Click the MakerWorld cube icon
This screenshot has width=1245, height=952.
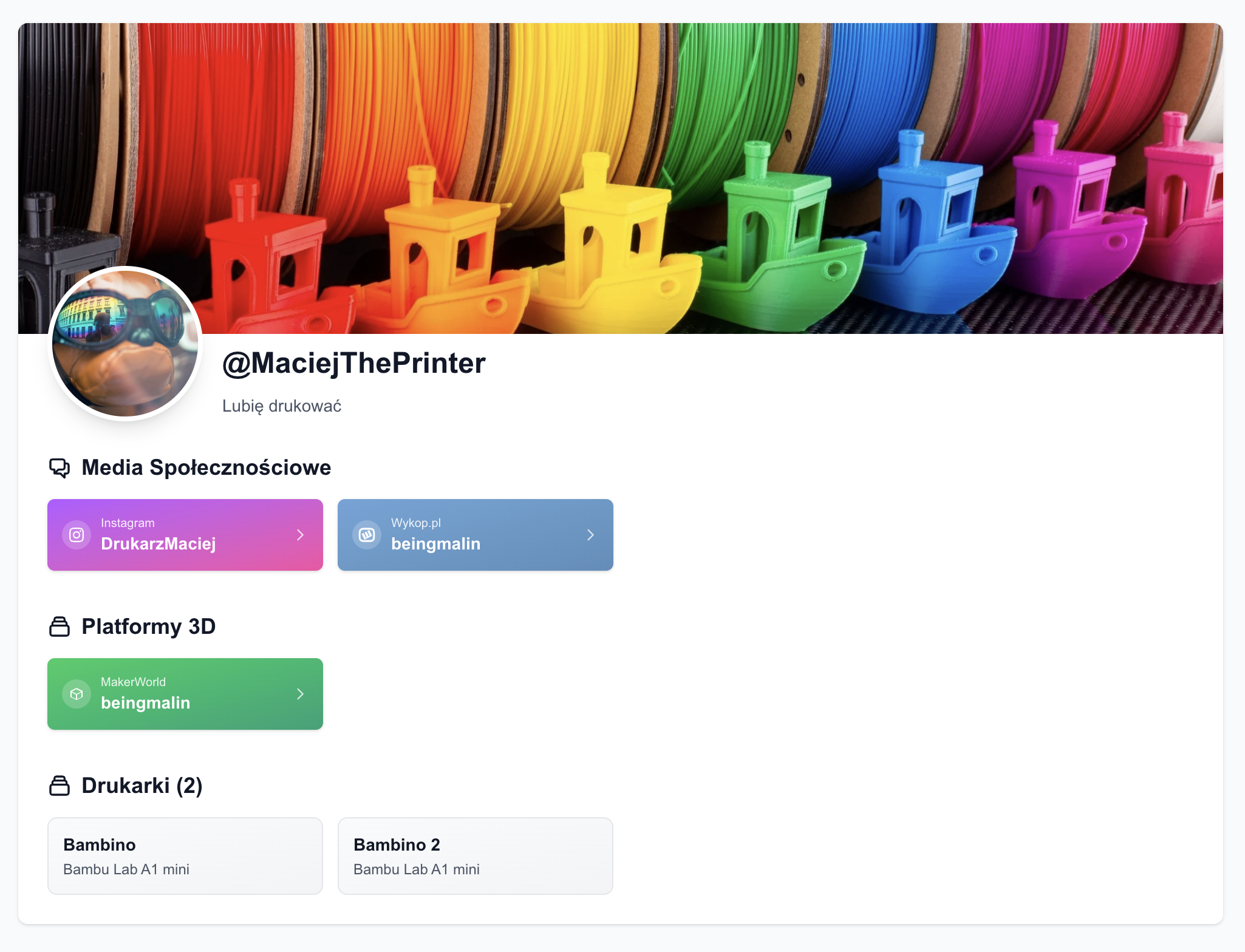coord(77,694)
